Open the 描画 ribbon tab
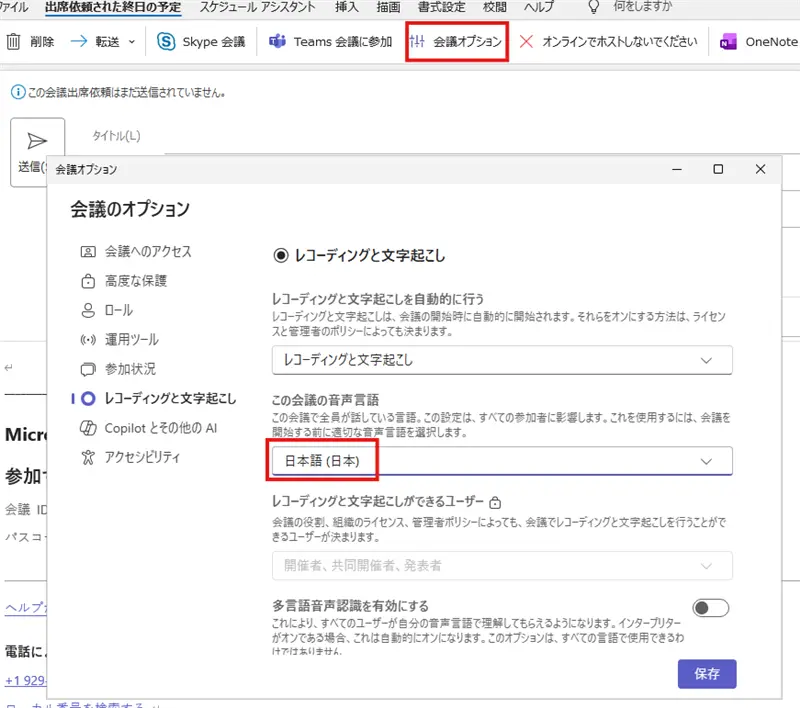The image size is (800, 708). click(x=388, y=7)
